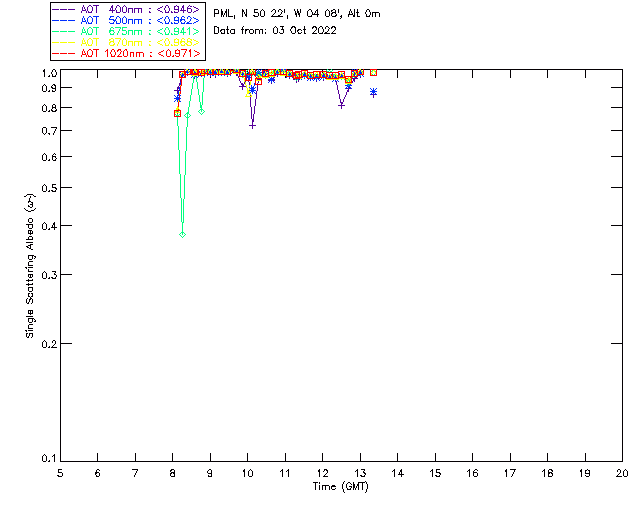
Task: Click the blue asterisk point near 13.4 GMT
Action: click(373, 91)
